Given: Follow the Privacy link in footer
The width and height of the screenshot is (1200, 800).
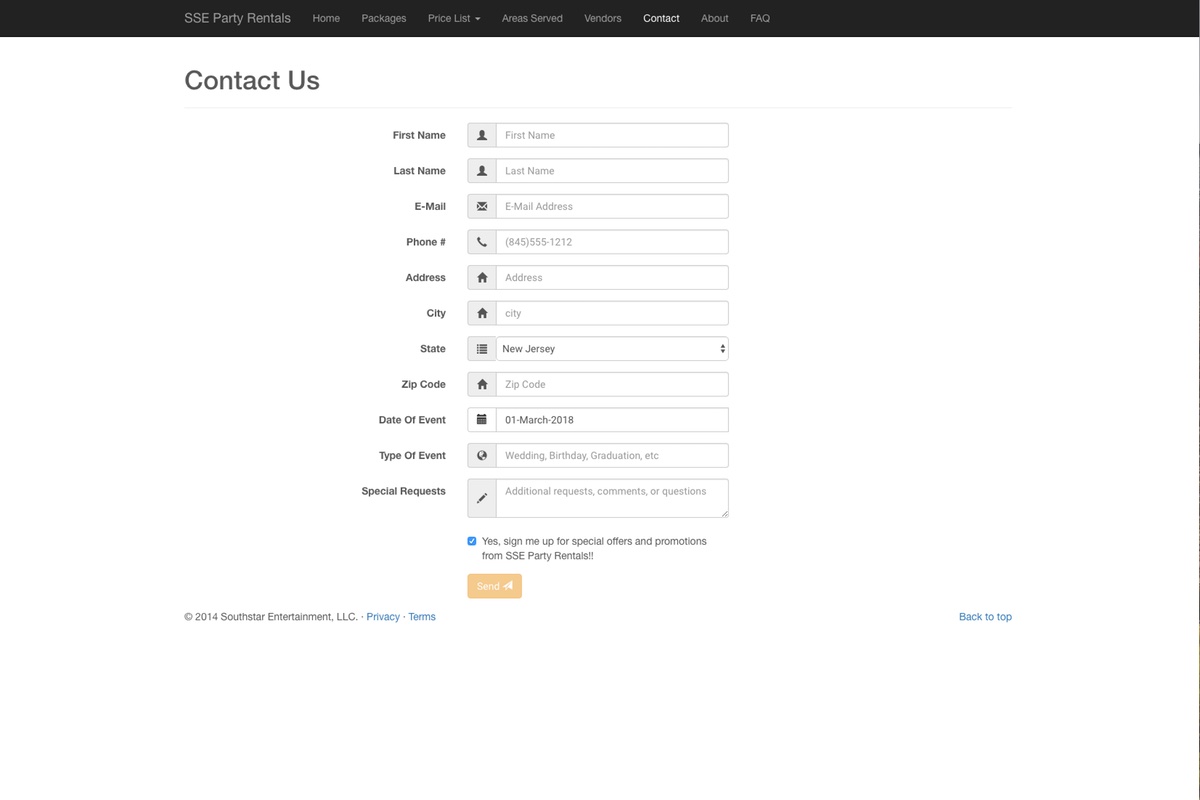Looking at the screenshot, I should [x=383, y=617].
